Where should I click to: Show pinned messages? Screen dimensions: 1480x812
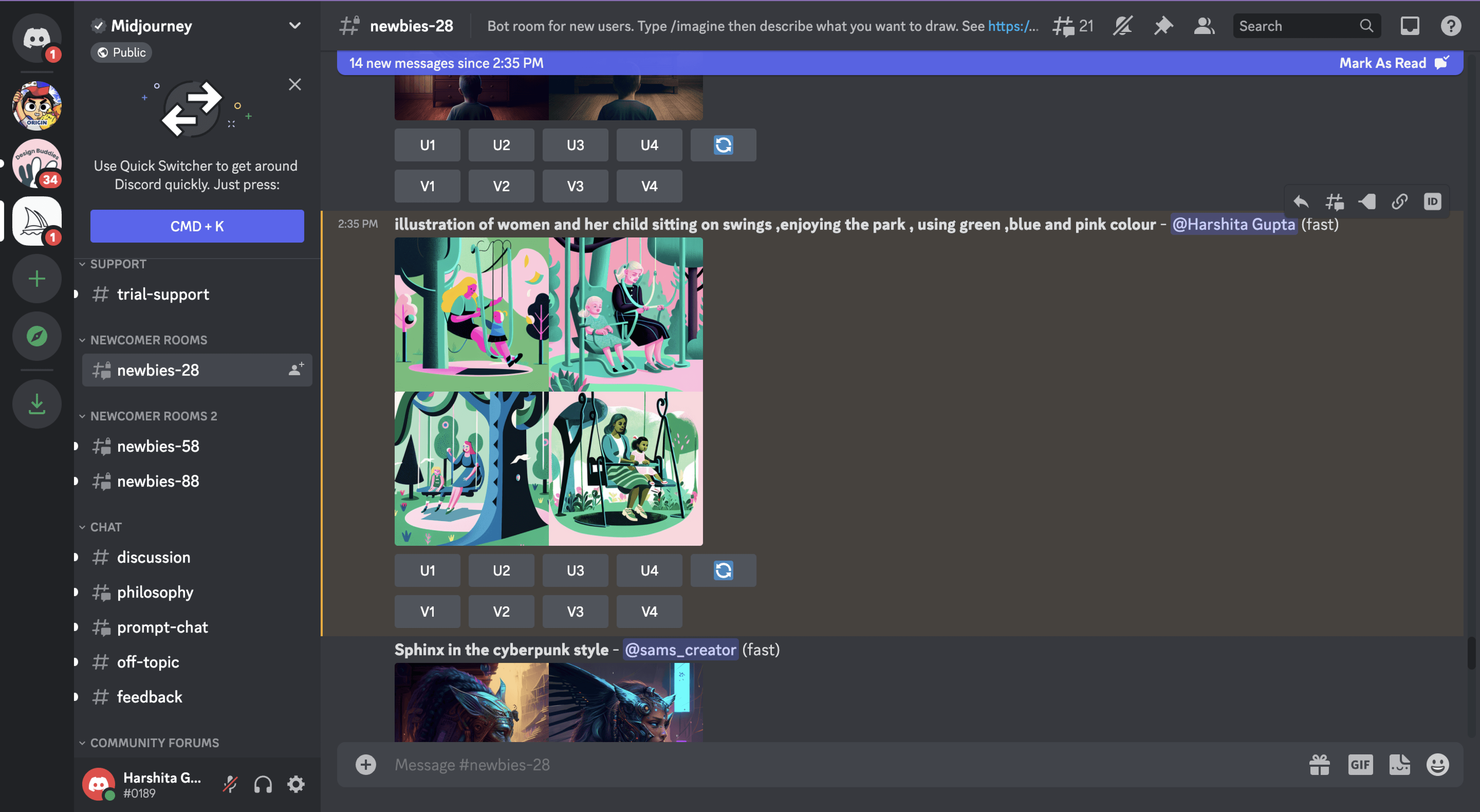(x=1163, y=26)
